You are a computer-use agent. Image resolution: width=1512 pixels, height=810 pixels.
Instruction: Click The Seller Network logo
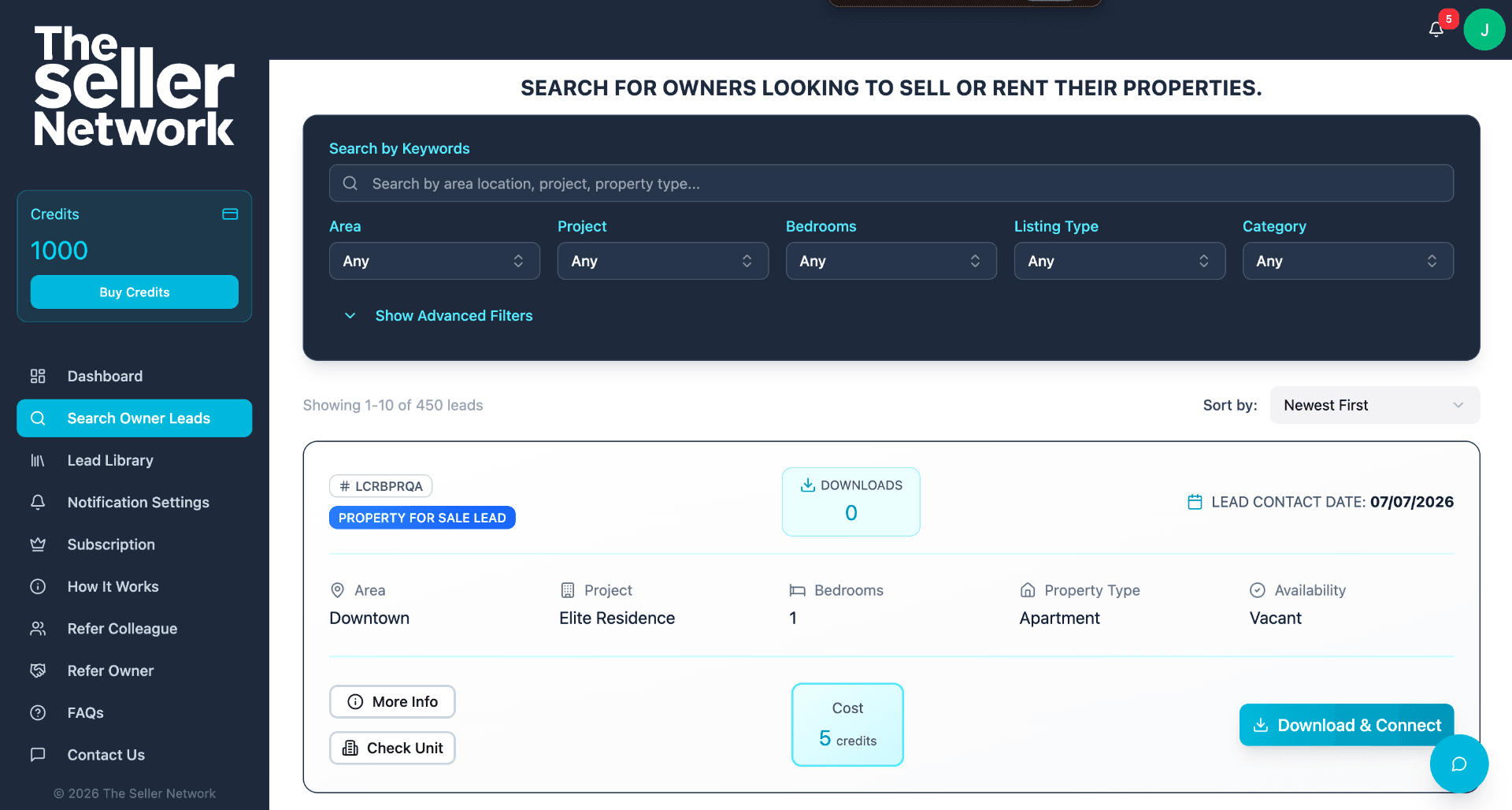[134, 87]
